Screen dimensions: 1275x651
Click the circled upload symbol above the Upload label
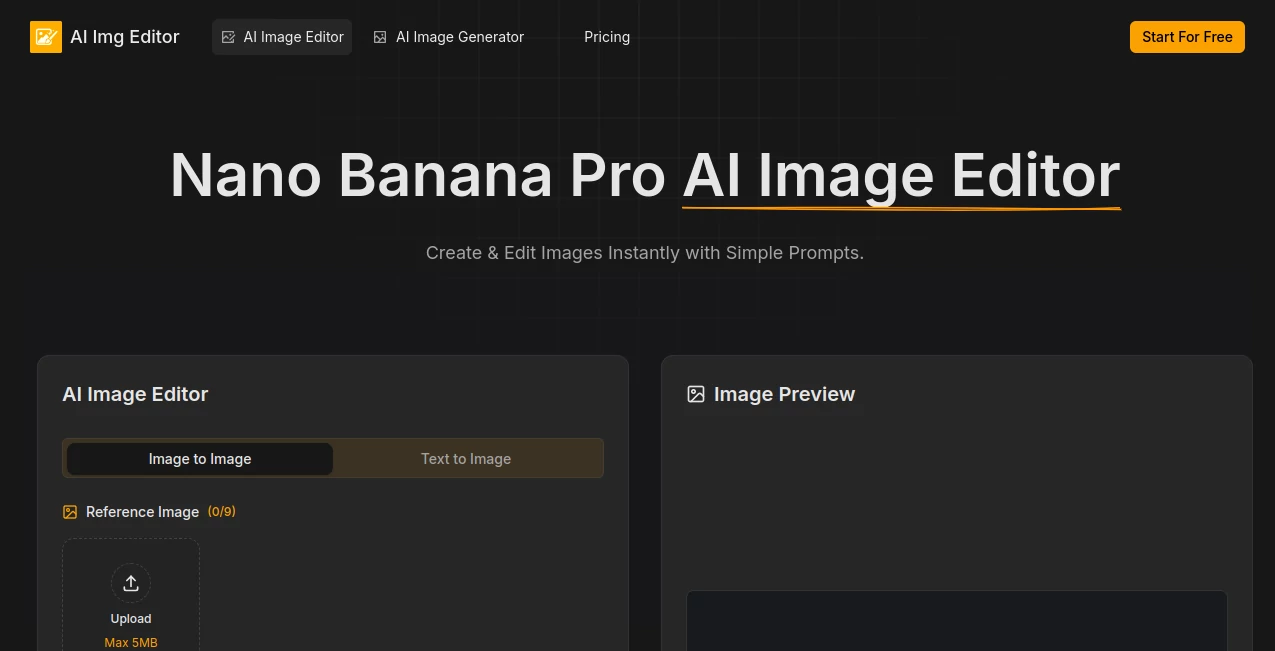131,583
